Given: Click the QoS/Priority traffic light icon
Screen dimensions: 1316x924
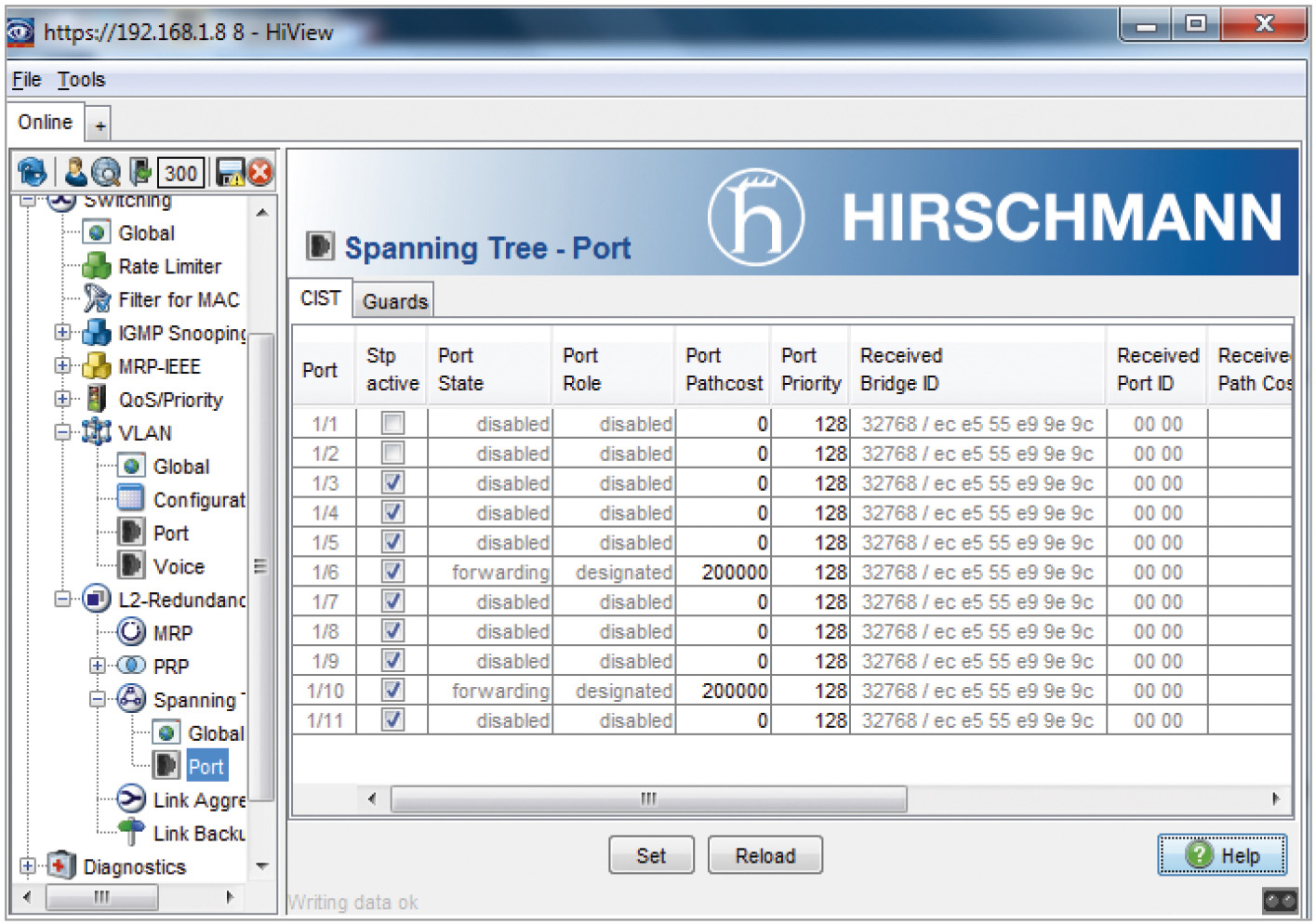Looking at the screenshot, I should pyautogui.click(x=96, y=399).
